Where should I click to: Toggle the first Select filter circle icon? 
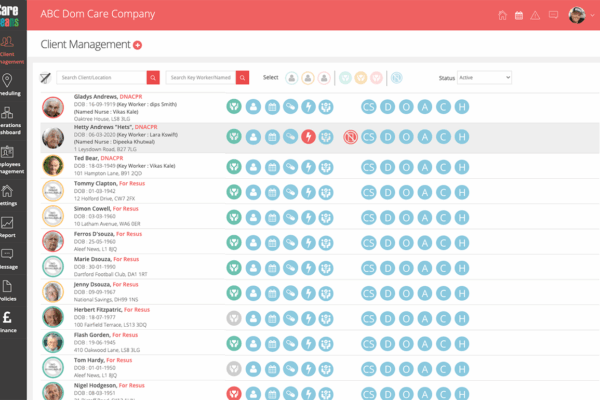(x=291, y=77)
